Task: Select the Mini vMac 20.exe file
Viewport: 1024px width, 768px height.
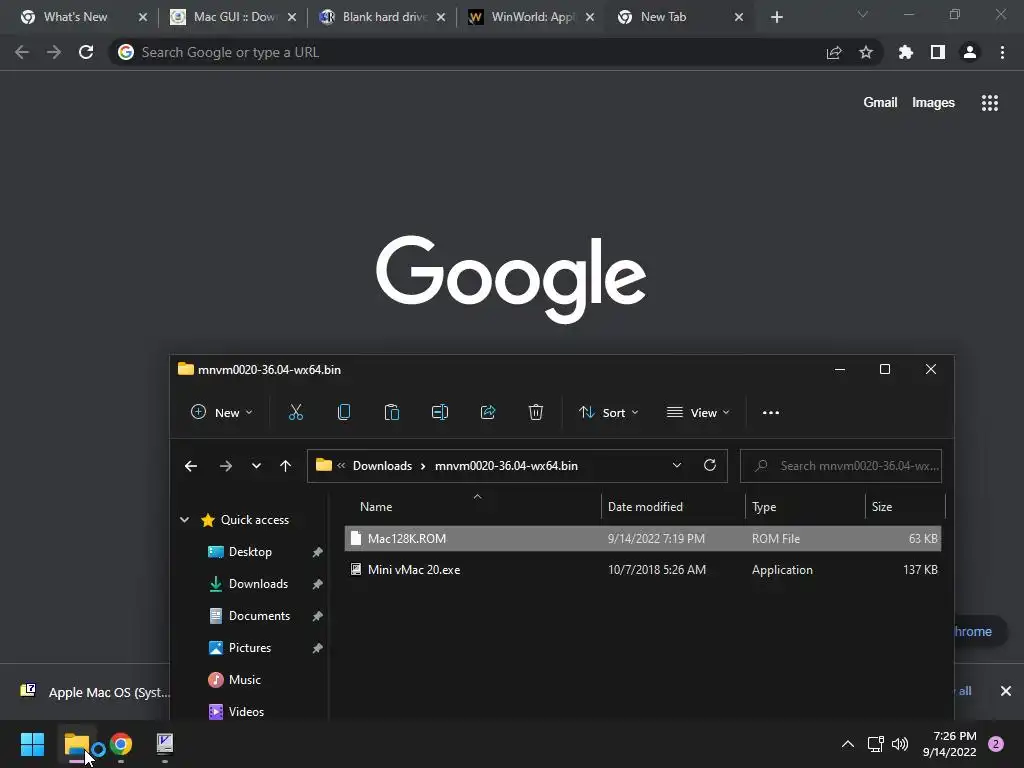Action: [643, 570]
